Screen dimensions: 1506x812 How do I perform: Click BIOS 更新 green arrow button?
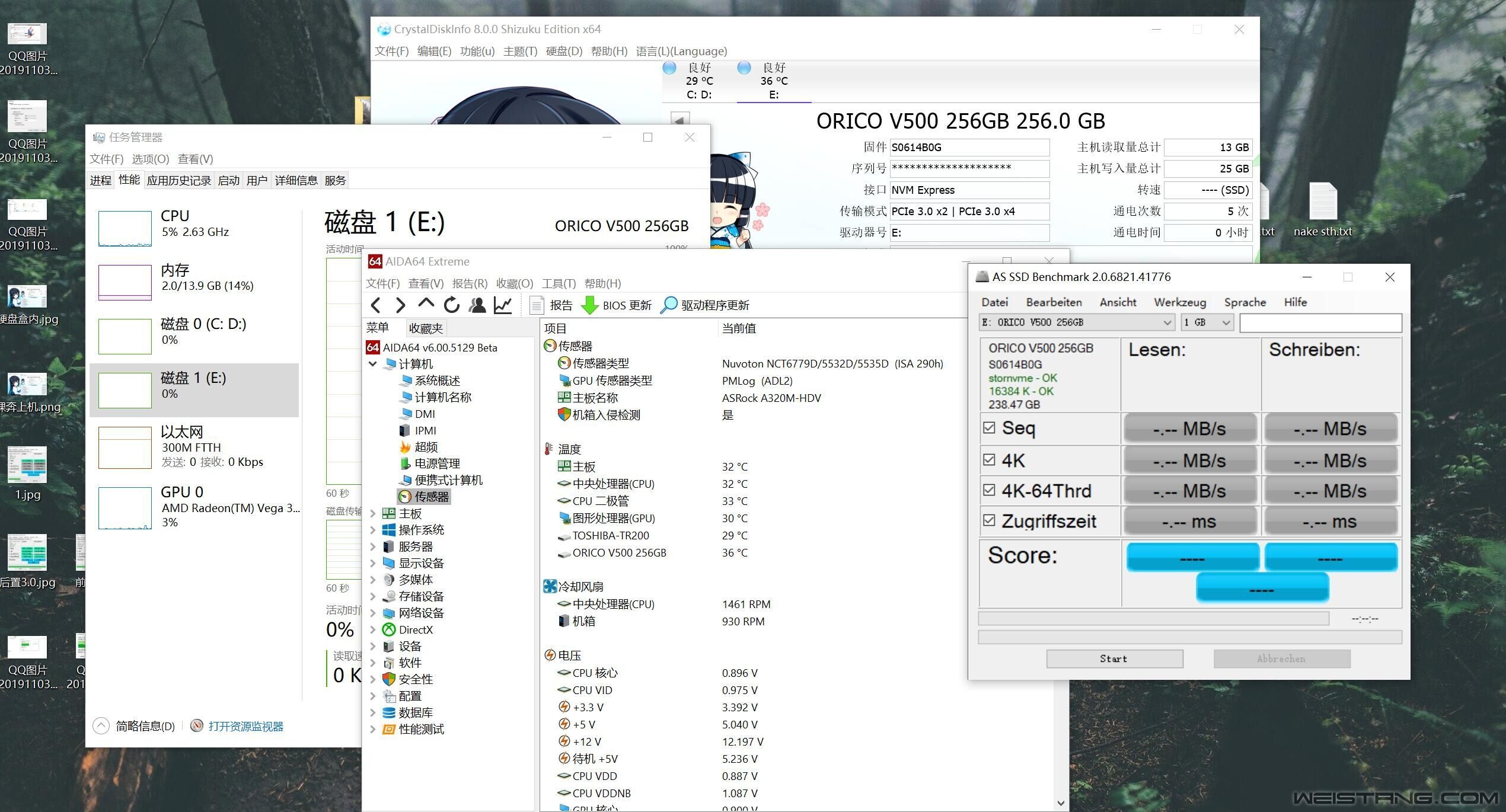pyautogui.click(x=616, y=305)
